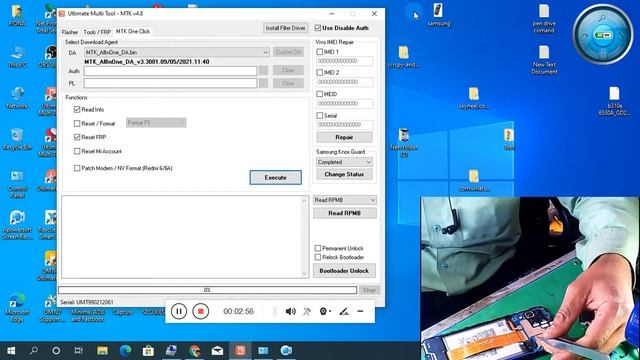Open the pen drive comand file
640x360 pixels.
tap(544, 19)
